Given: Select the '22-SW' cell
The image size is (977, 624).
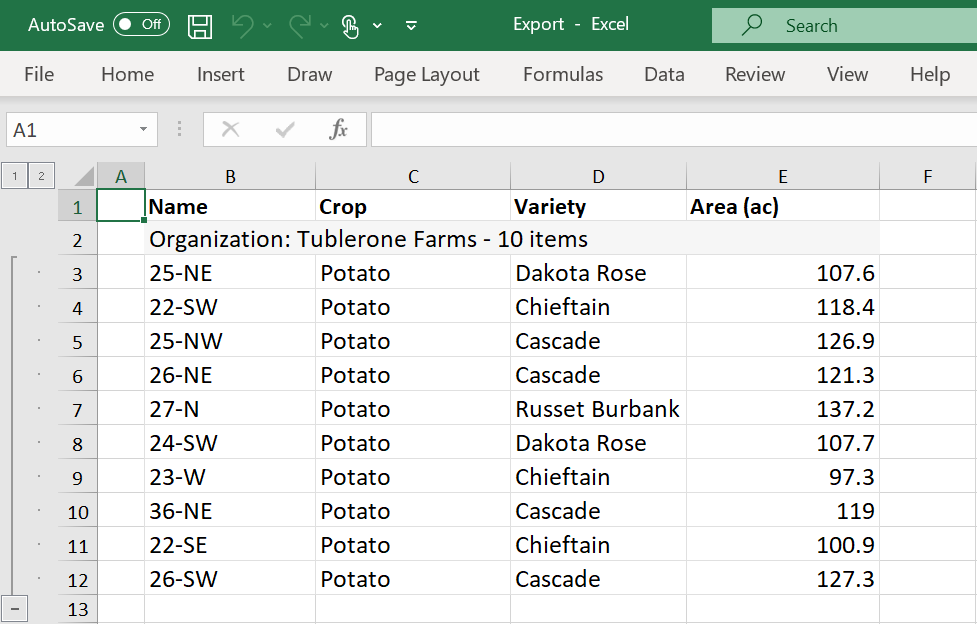Looking at the screenshot, I should pos(230,307).
